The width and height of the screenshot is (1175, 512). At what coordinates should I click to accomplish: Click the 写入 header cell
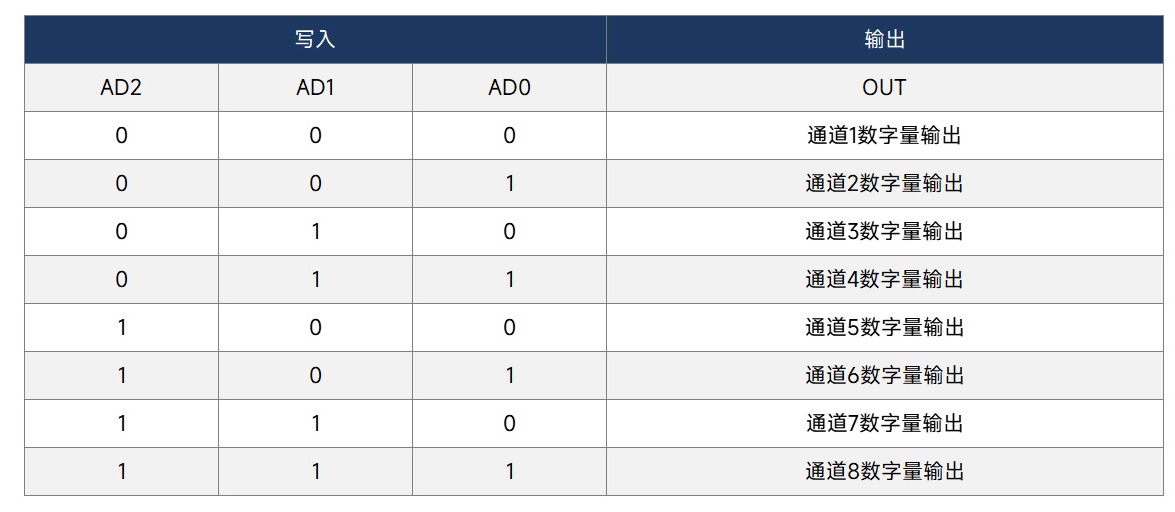click(315, 40)
